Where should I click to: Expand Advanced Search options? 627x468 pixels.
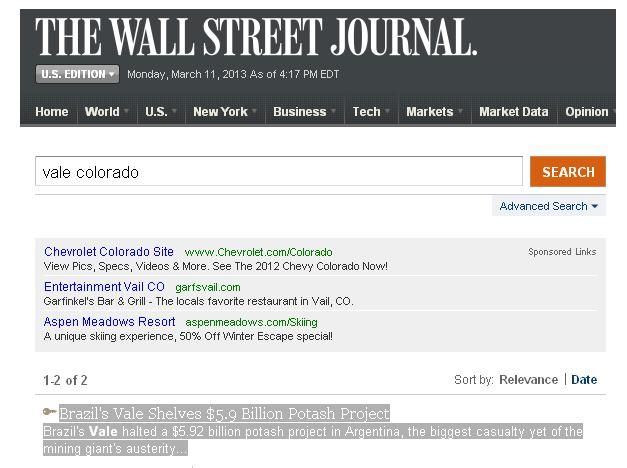[549, 206]
